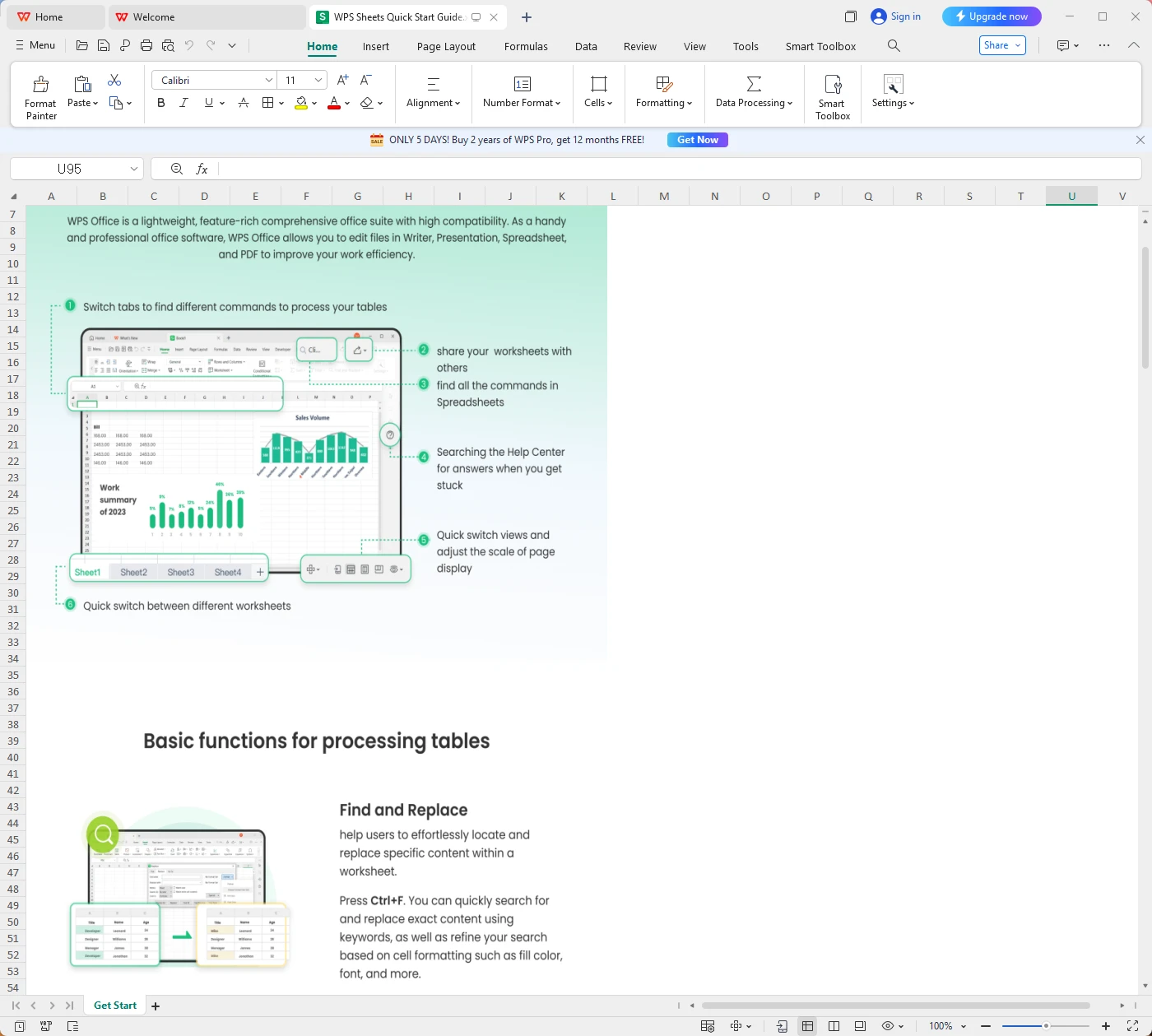Image resolution: width=1152 pixels, height=1036 pixels.
Task: Increase font size with A+ icon
Action: (343, 80)
